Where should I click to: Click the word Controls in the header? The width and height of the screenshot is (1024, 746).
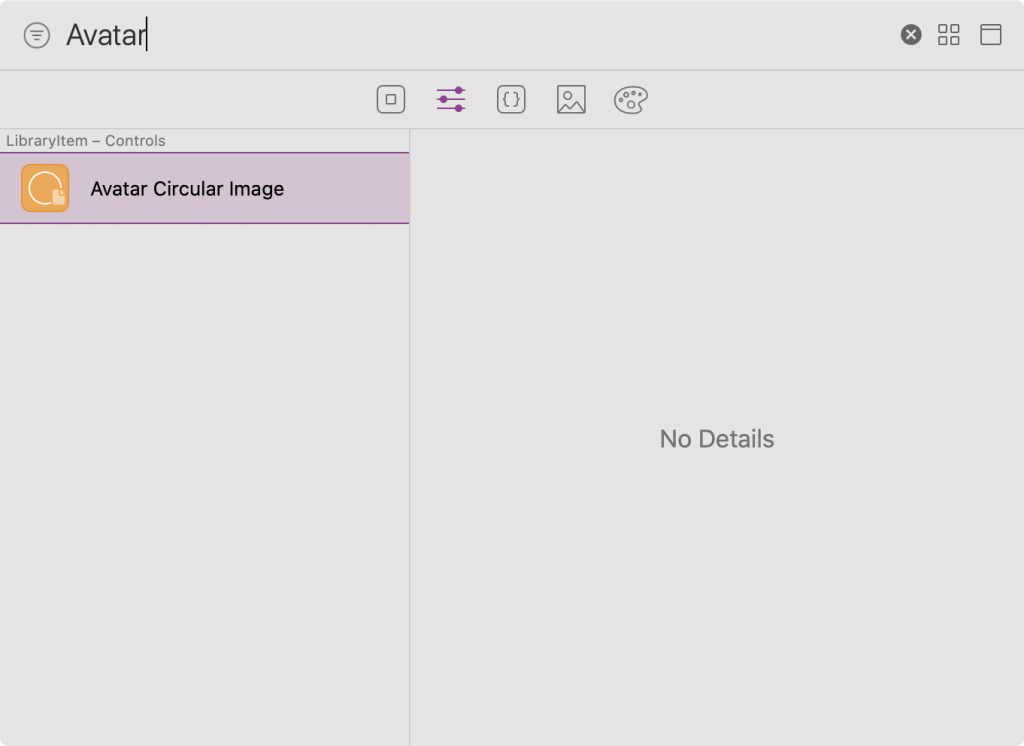click(x=135, y=140)
